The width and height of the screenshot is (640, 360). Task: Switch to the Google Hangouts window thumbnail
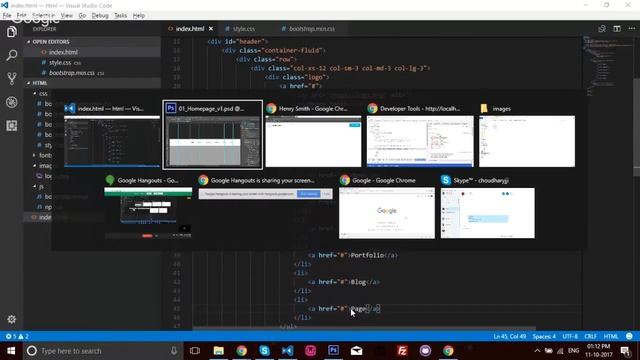(x=148, y=207)
